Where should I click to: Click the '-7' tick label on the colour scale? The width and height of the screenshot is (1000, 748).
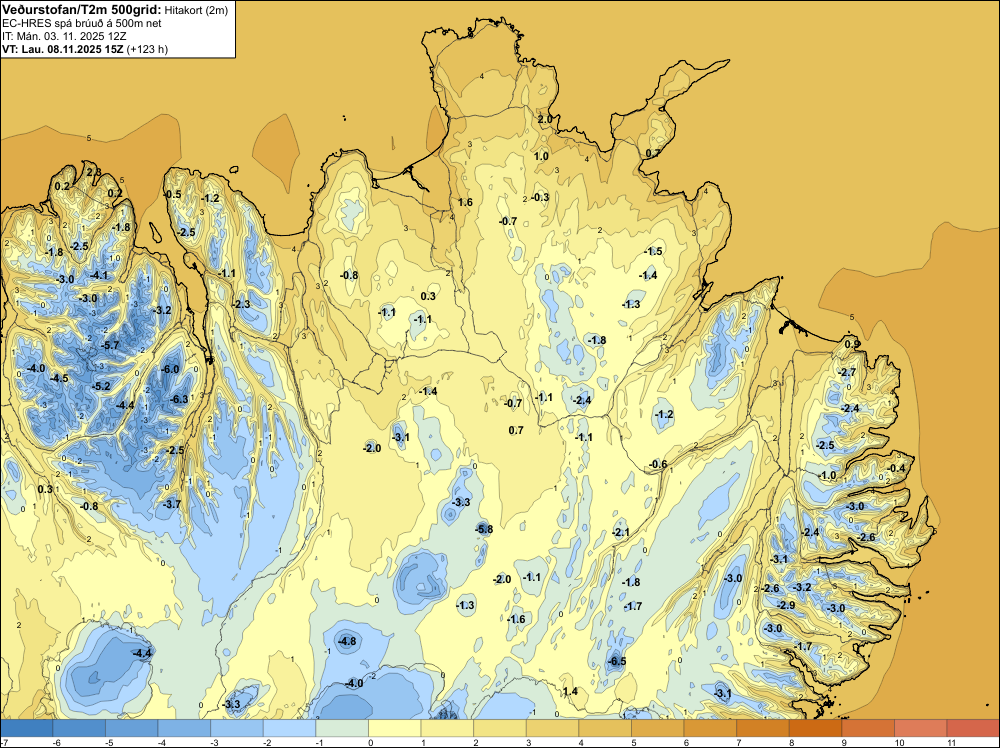tap(3, 742)
